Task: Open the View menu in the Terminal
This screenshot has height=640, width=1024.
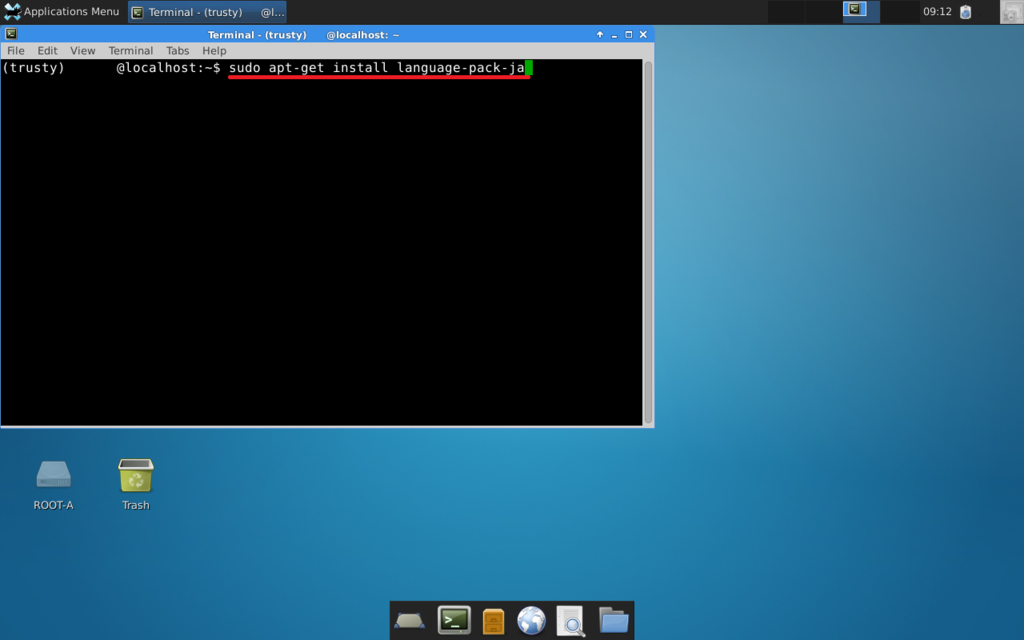Action: coord(82,51)
